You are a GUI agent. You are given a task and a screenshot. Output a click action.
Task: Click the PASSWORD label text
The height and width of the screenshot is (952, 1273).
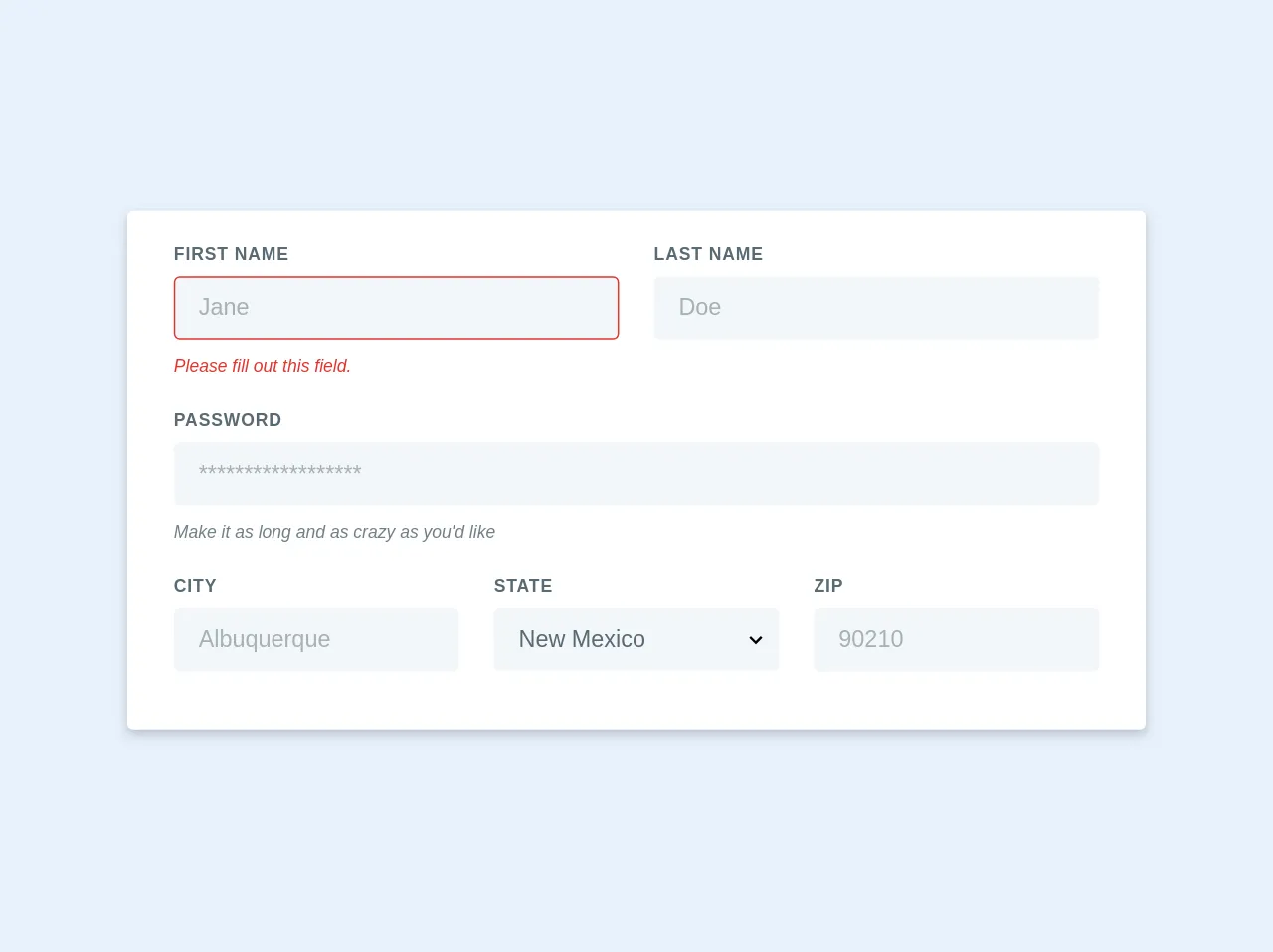[228, 420]
